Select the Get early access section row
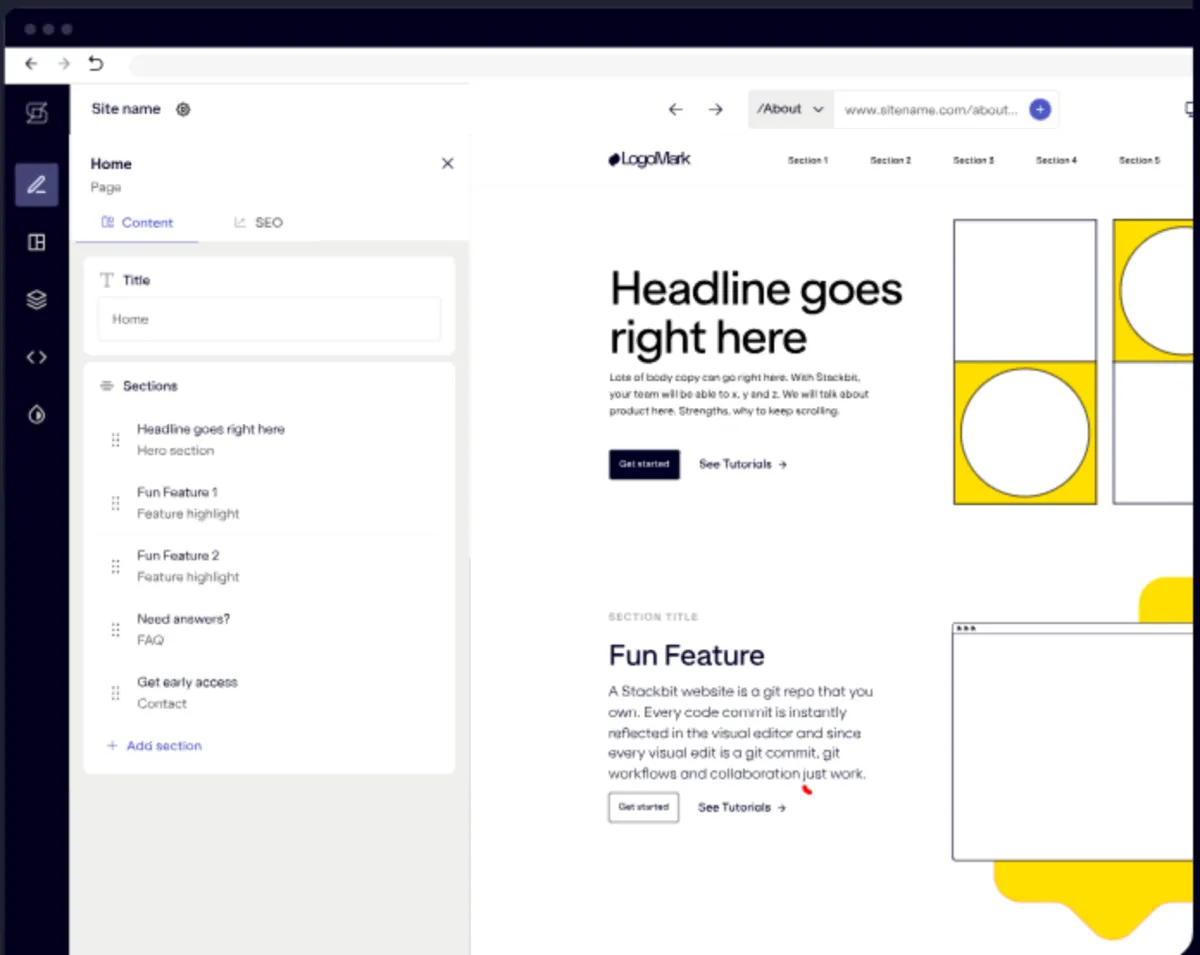1200x955 pixels. (269, 692)
